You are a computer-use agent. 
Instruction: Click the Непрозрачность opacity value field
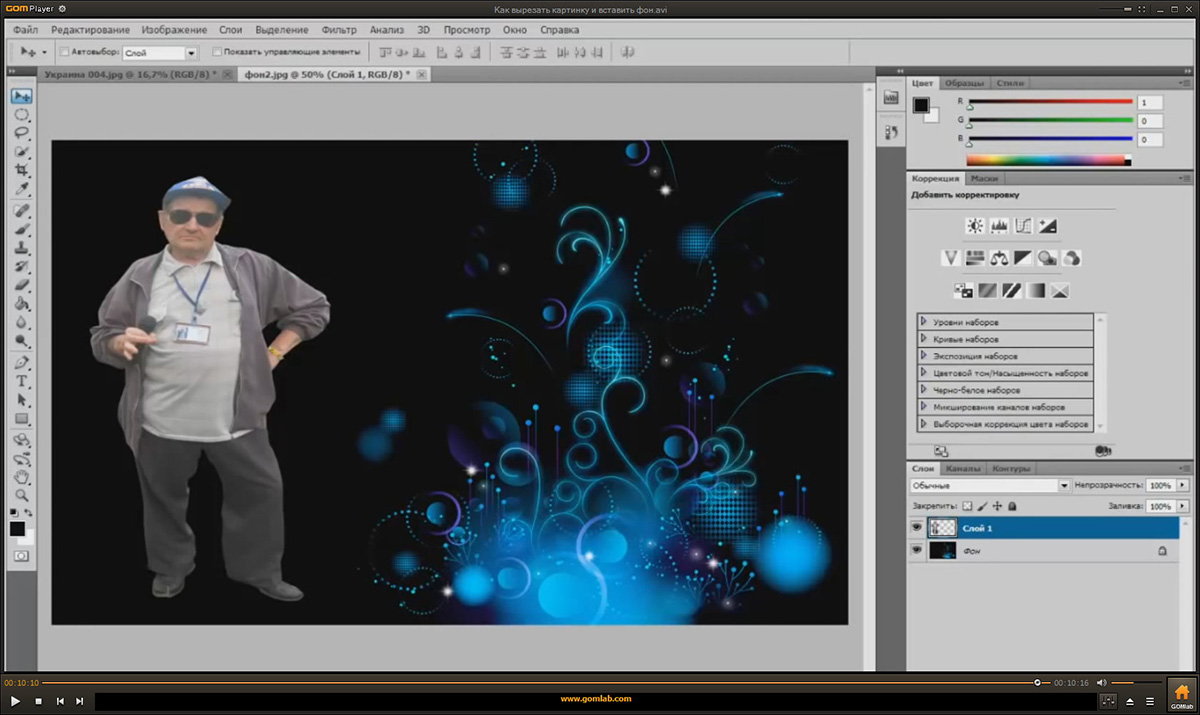[x=1159, y=485]
